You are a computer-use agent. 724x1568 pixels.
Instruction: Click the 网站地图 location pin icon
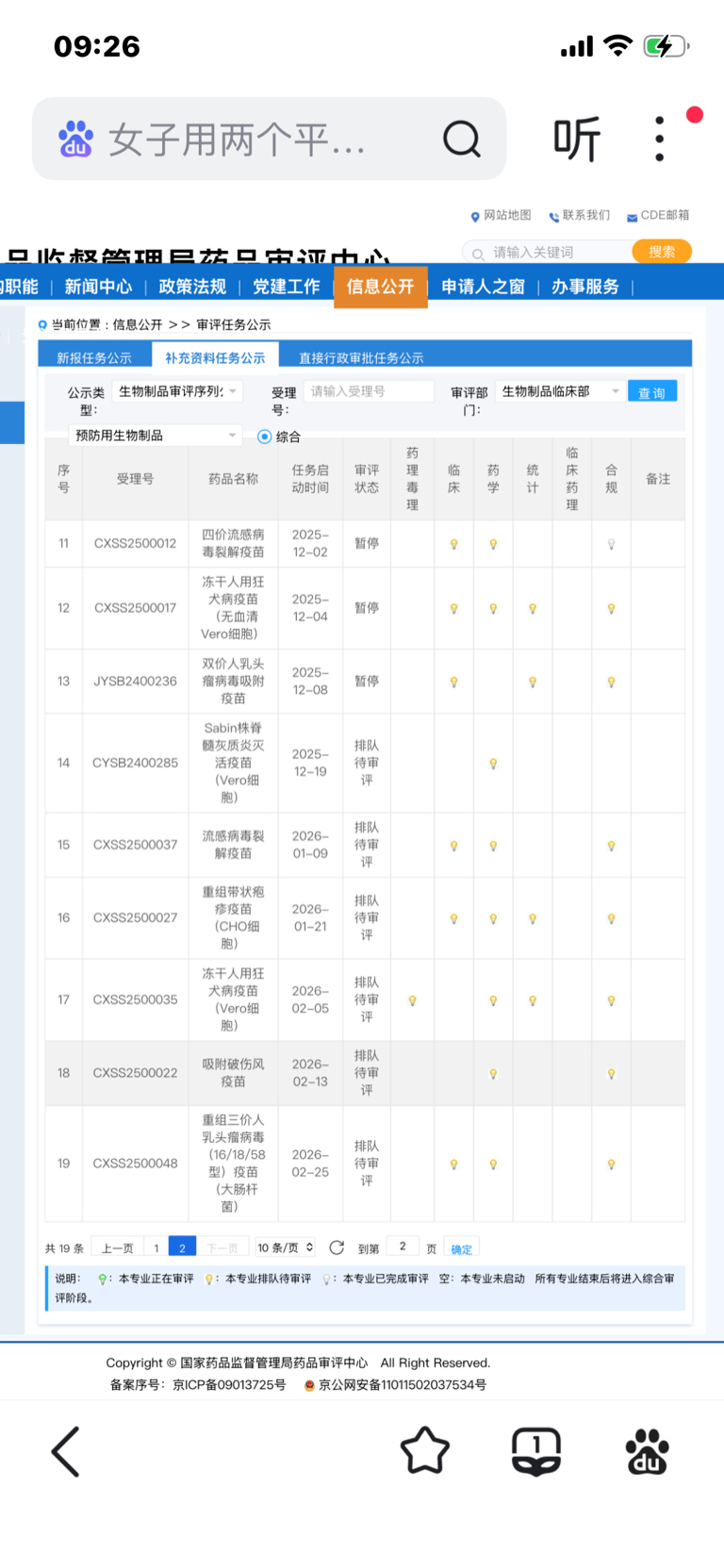click(x=475, y=217)
